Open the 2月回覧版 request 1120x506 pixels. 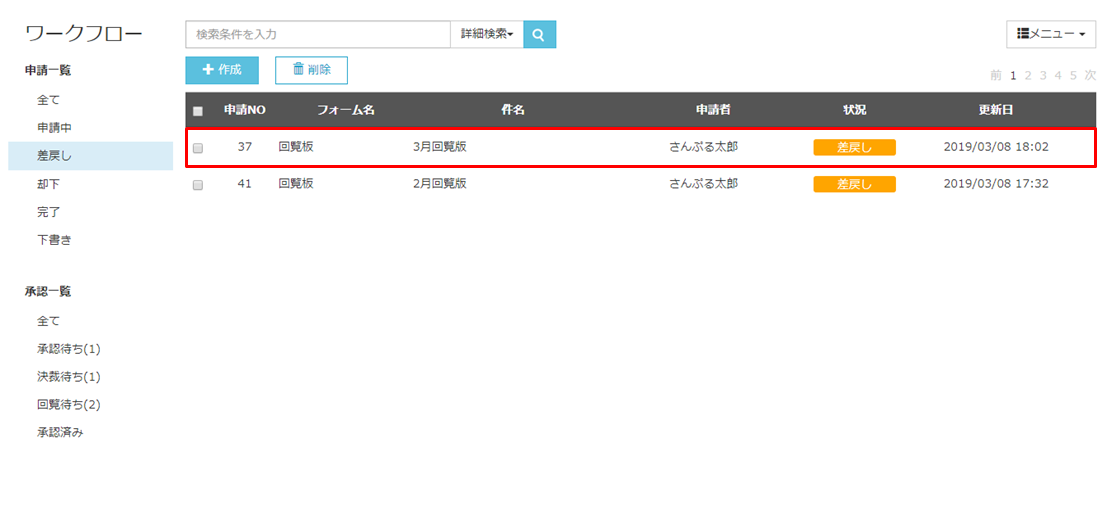click(440, 184)
